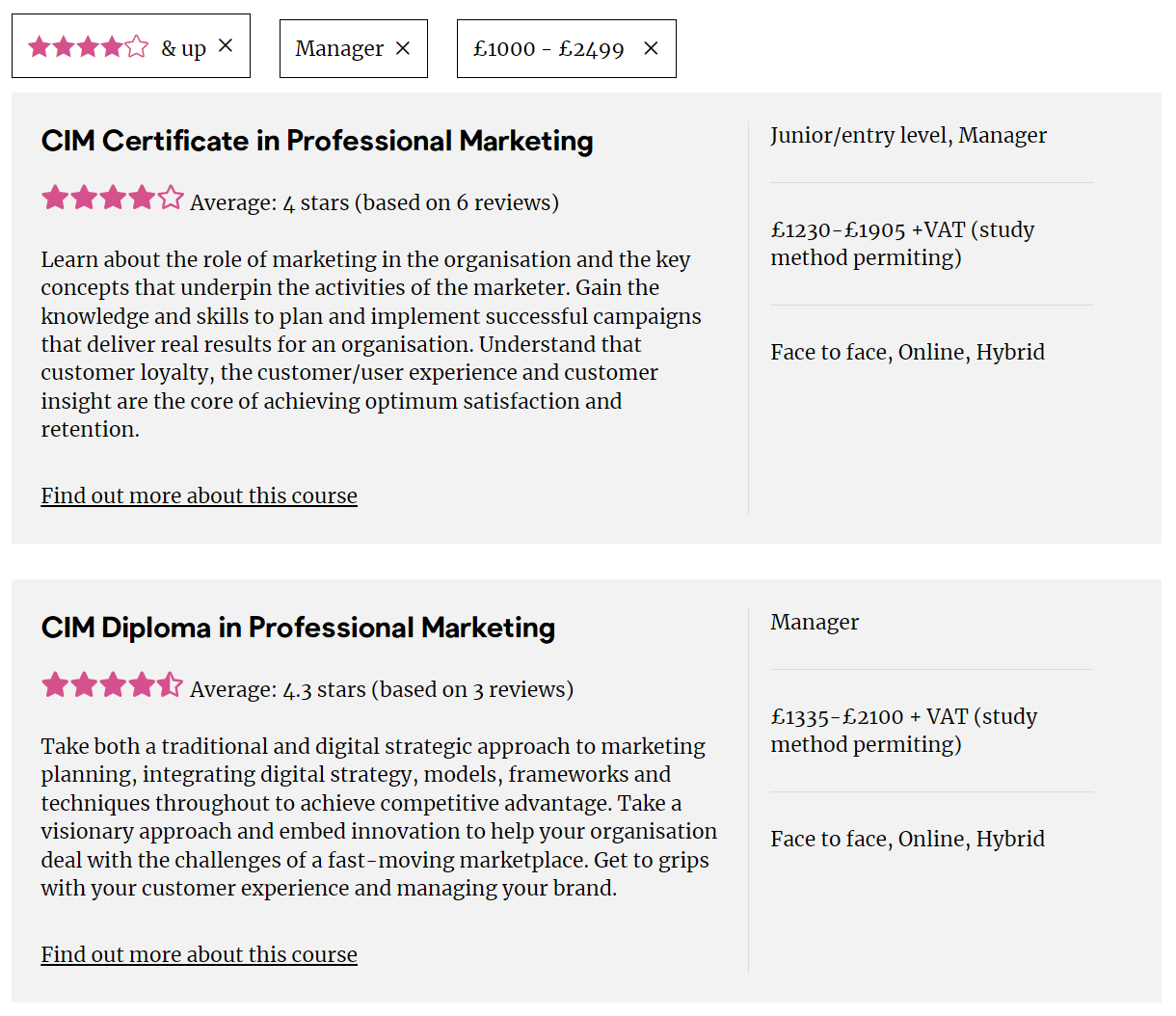Open CIM Diploma in Professional Marketing title
Screen dimensions: 1176x1016
pyautogui.click(x=298, y=628)
